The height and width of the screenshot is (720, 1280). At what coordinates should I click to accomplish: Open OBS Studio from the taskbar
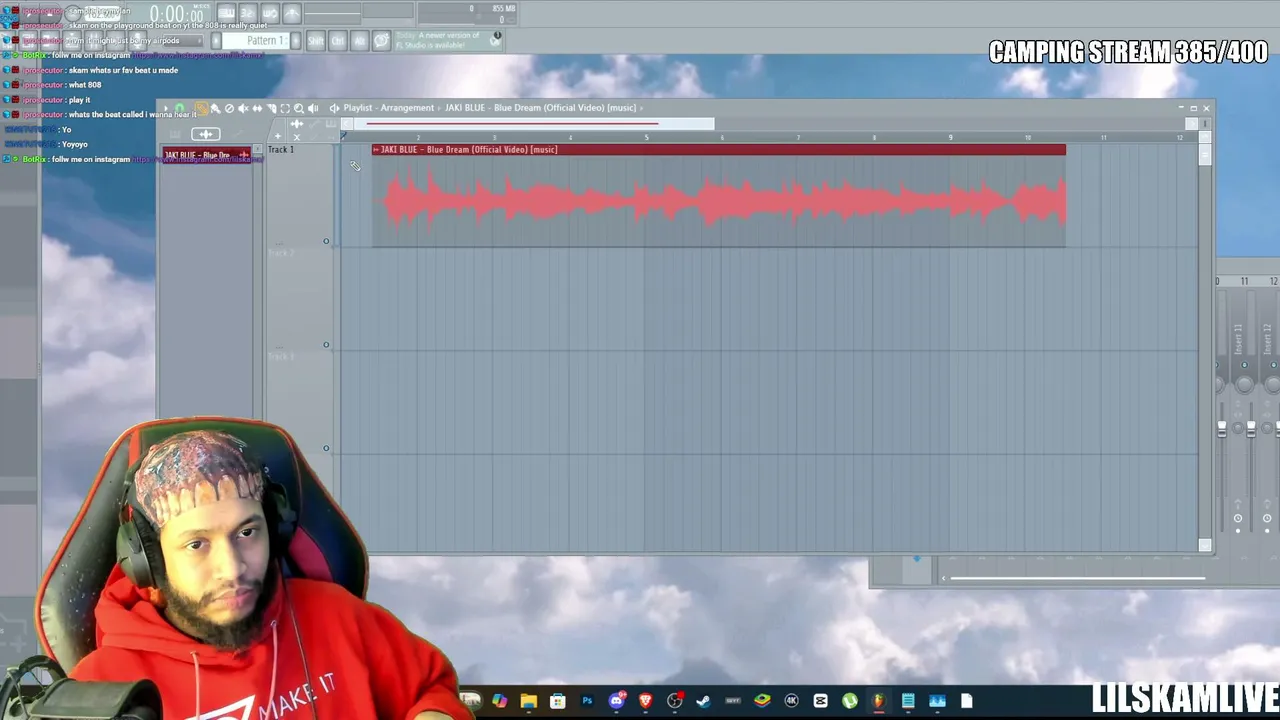tap(675, 701)
